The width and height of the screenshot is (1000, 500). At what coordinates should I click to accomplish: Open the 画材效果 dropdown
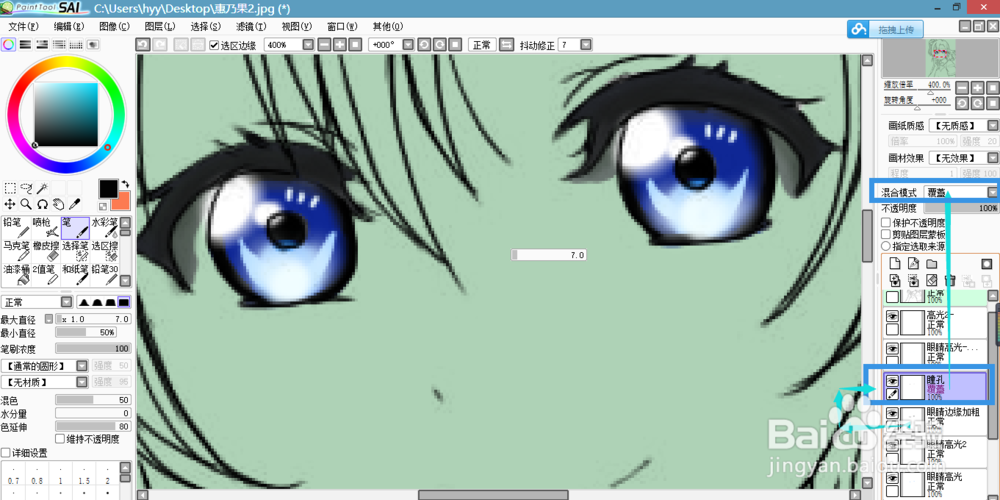pos(993,157)
